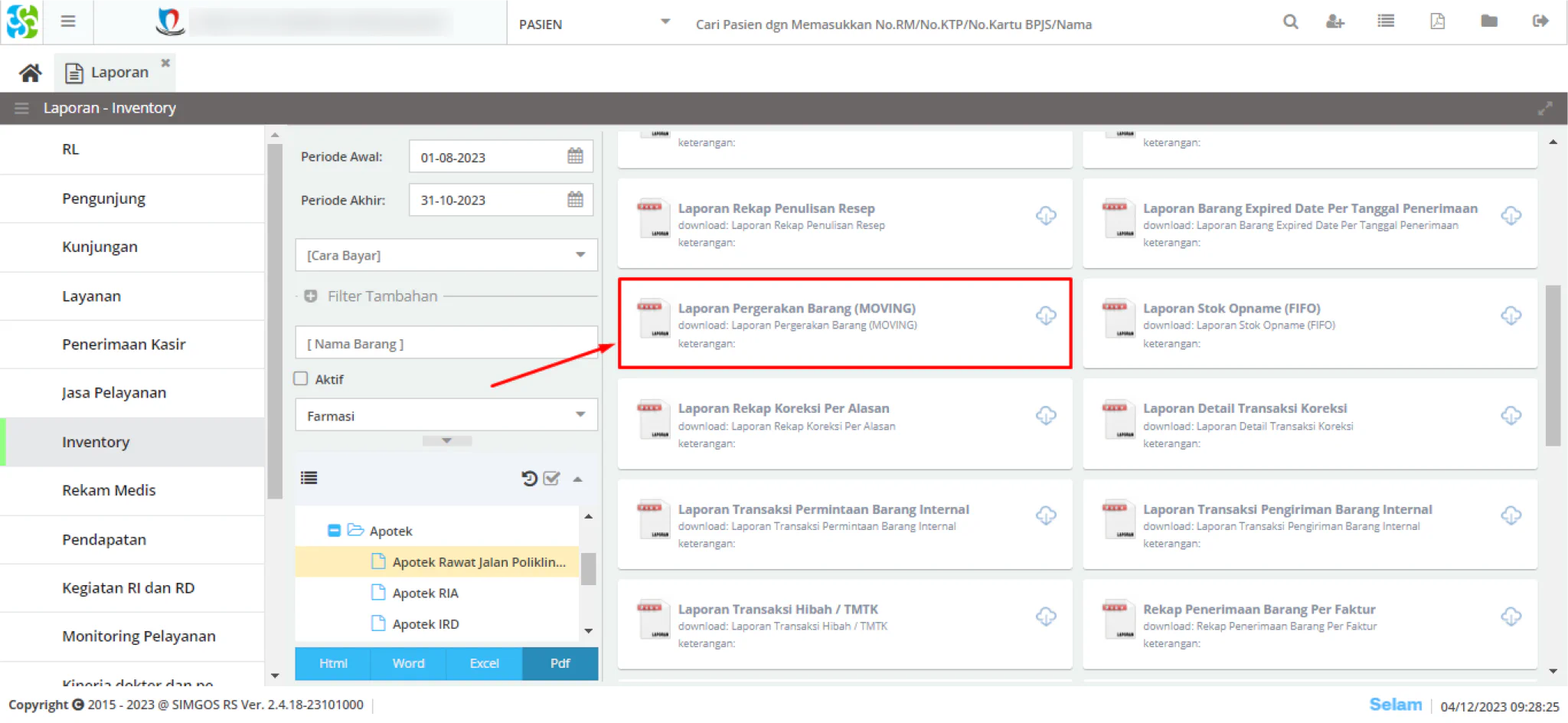Expand the Farmasi dropdown
The image size is (1568, 723).
(x=446, y=415)
